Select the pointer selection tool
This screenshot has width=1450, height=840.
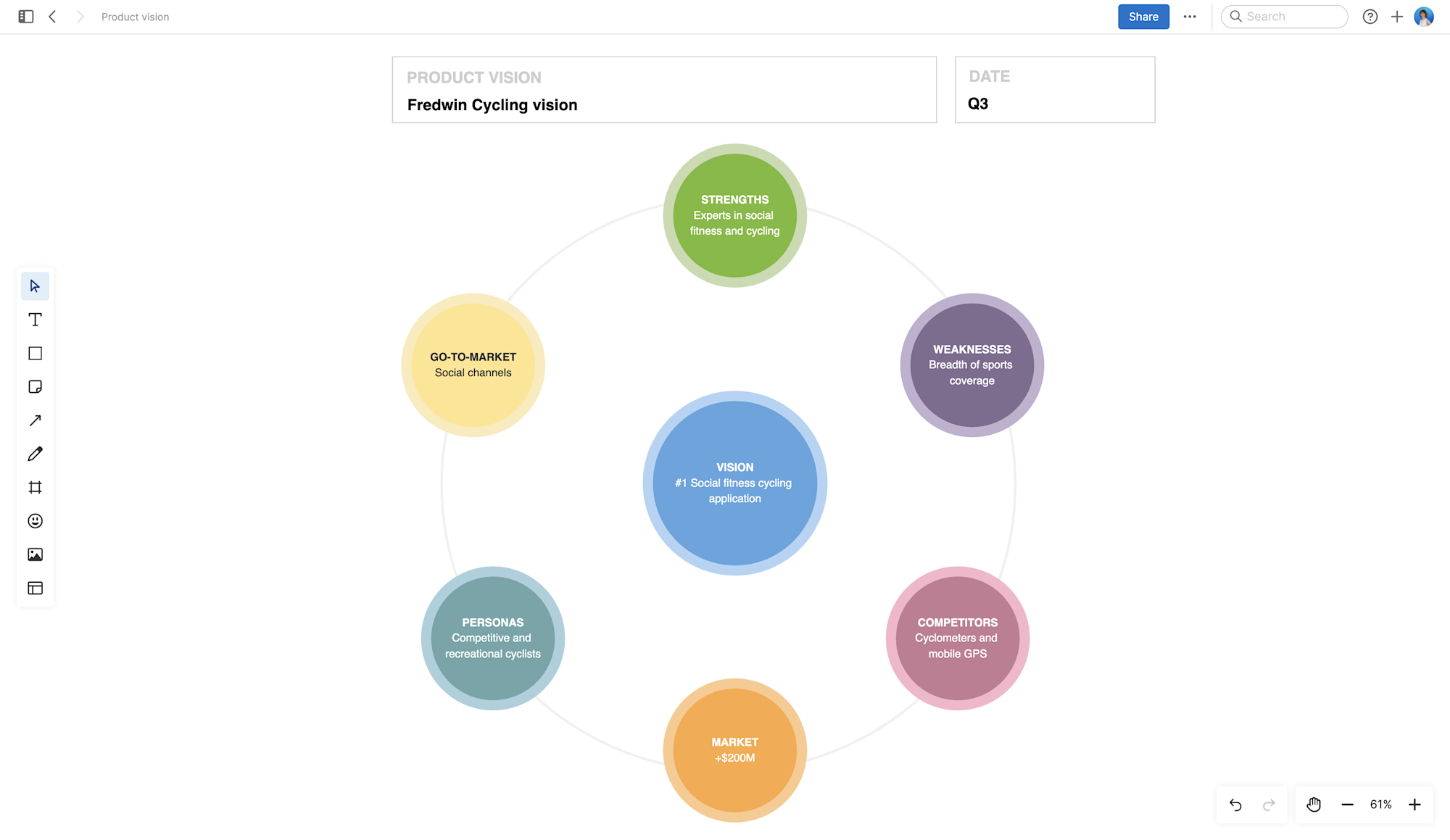pos(35,286)
